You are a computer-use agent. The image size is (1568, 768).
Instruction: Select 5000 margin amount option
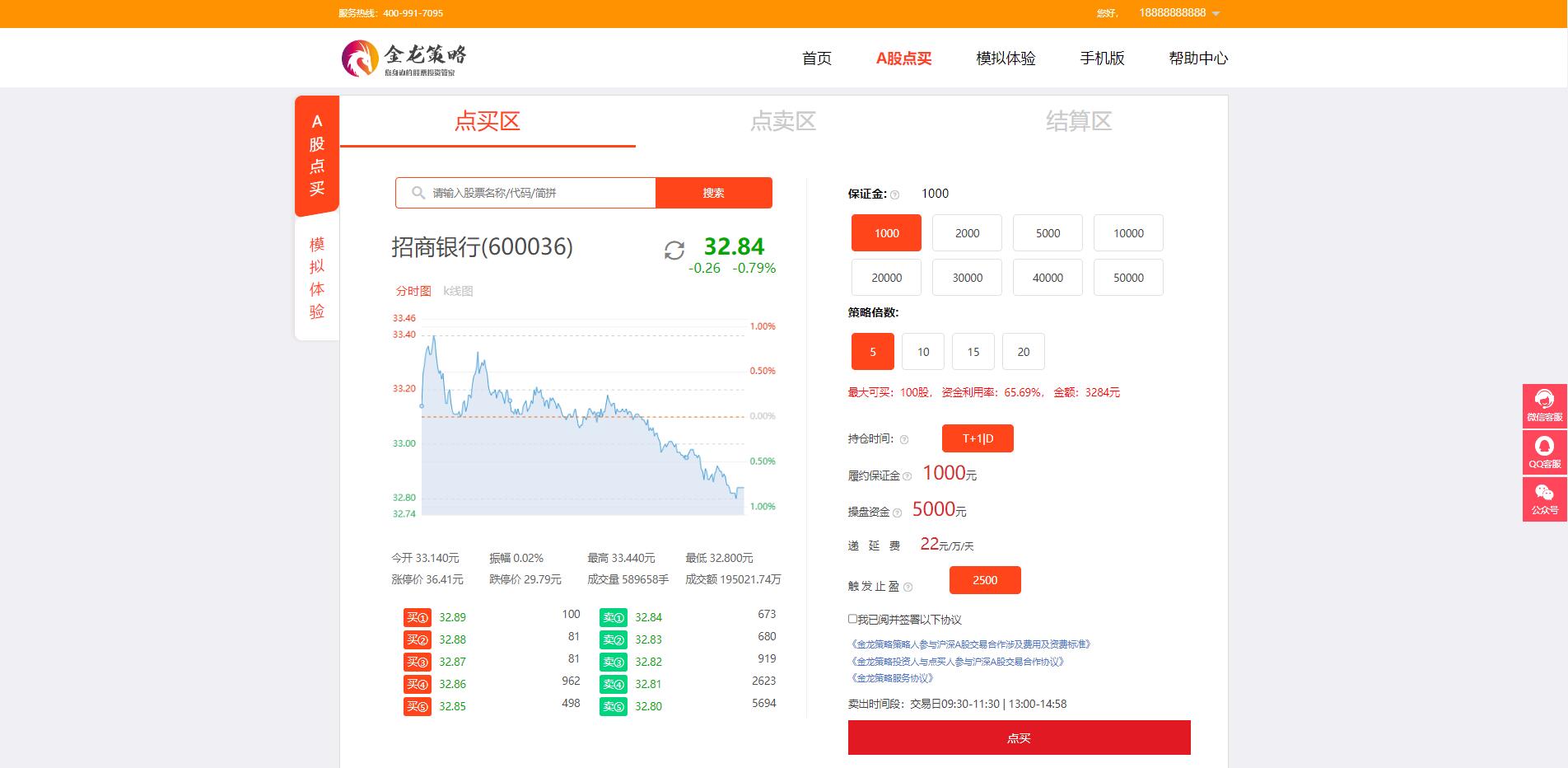click(1048, 233)
